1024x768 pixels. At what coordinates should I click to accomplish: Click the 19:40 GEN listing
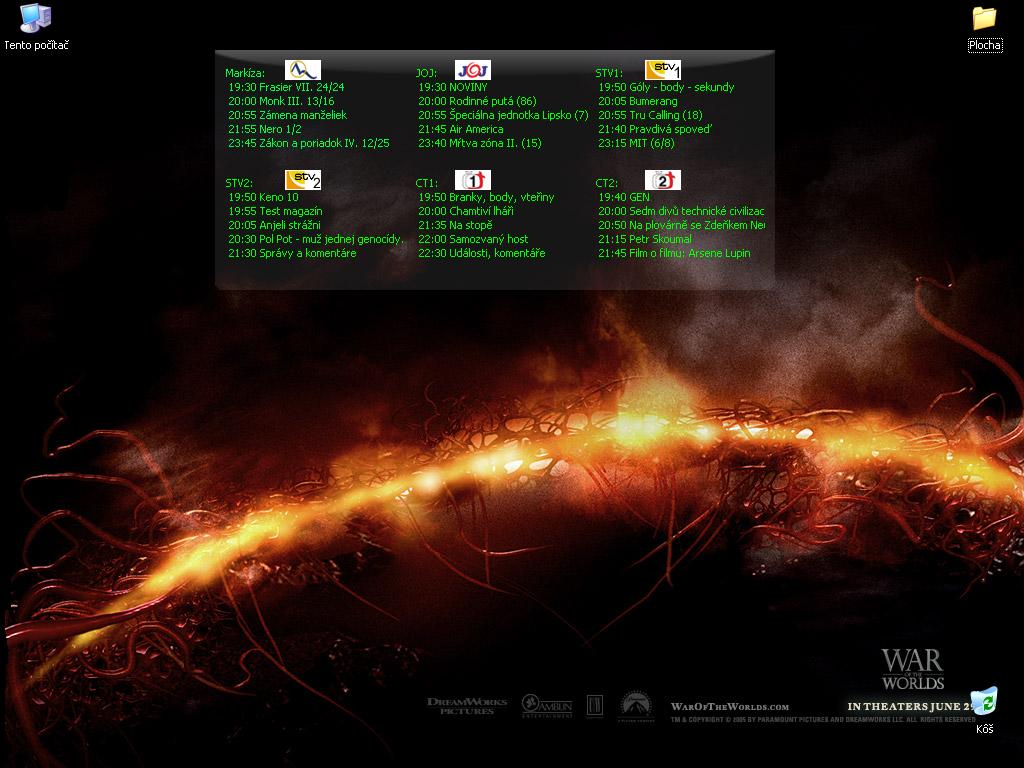pos(624,197)
